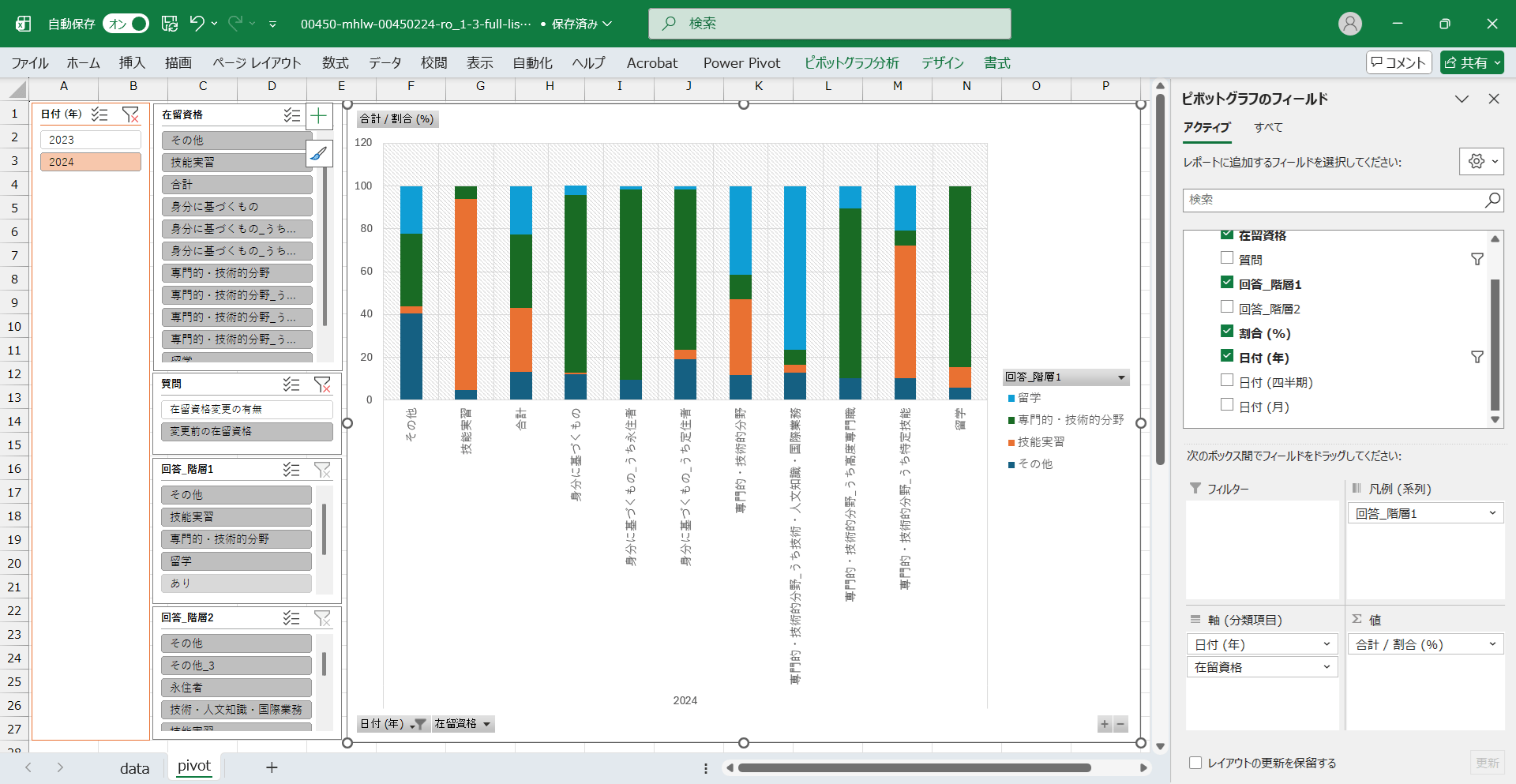
Task: Click the chart elements plus icon
Action: pyautogui.click(x=318, y=117)
